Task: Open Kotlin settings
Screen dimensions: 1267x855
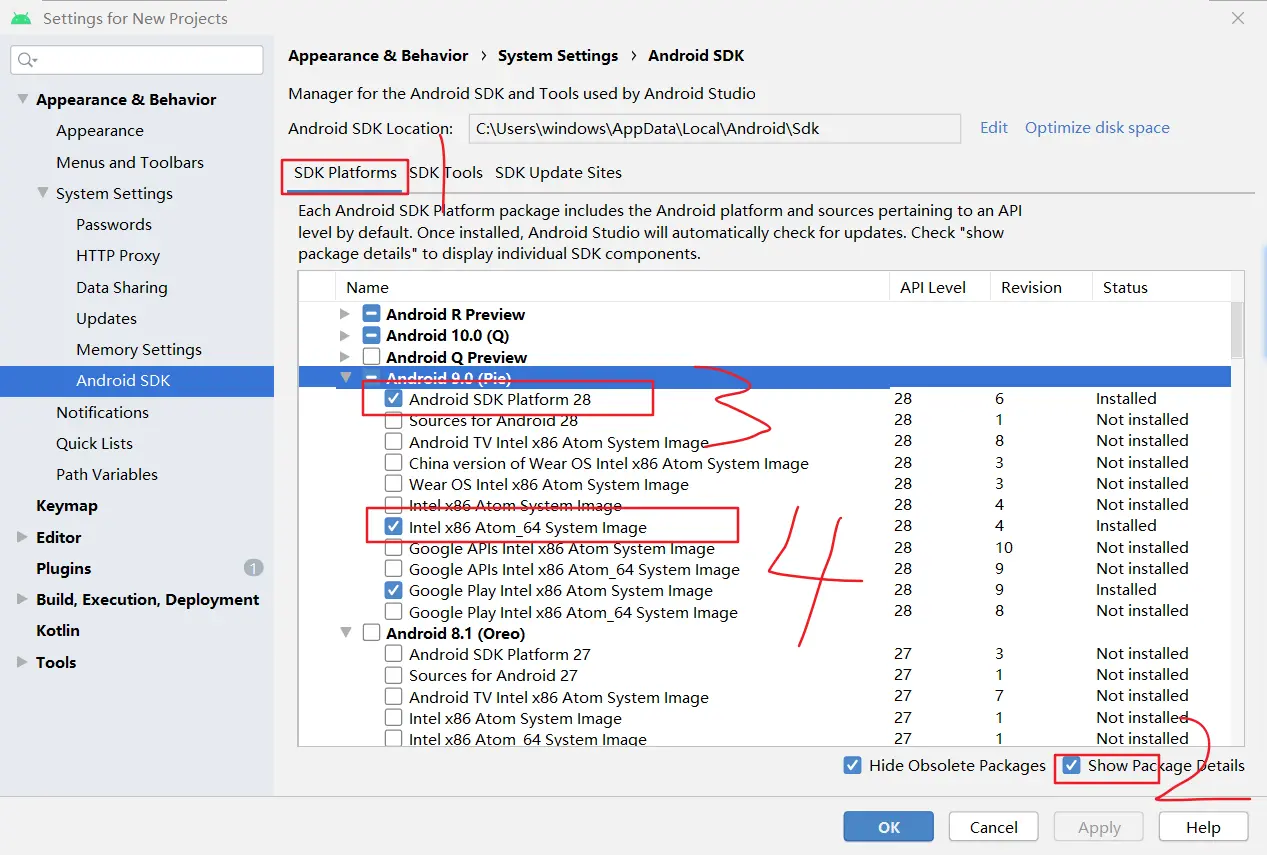Action: [58, 631]
